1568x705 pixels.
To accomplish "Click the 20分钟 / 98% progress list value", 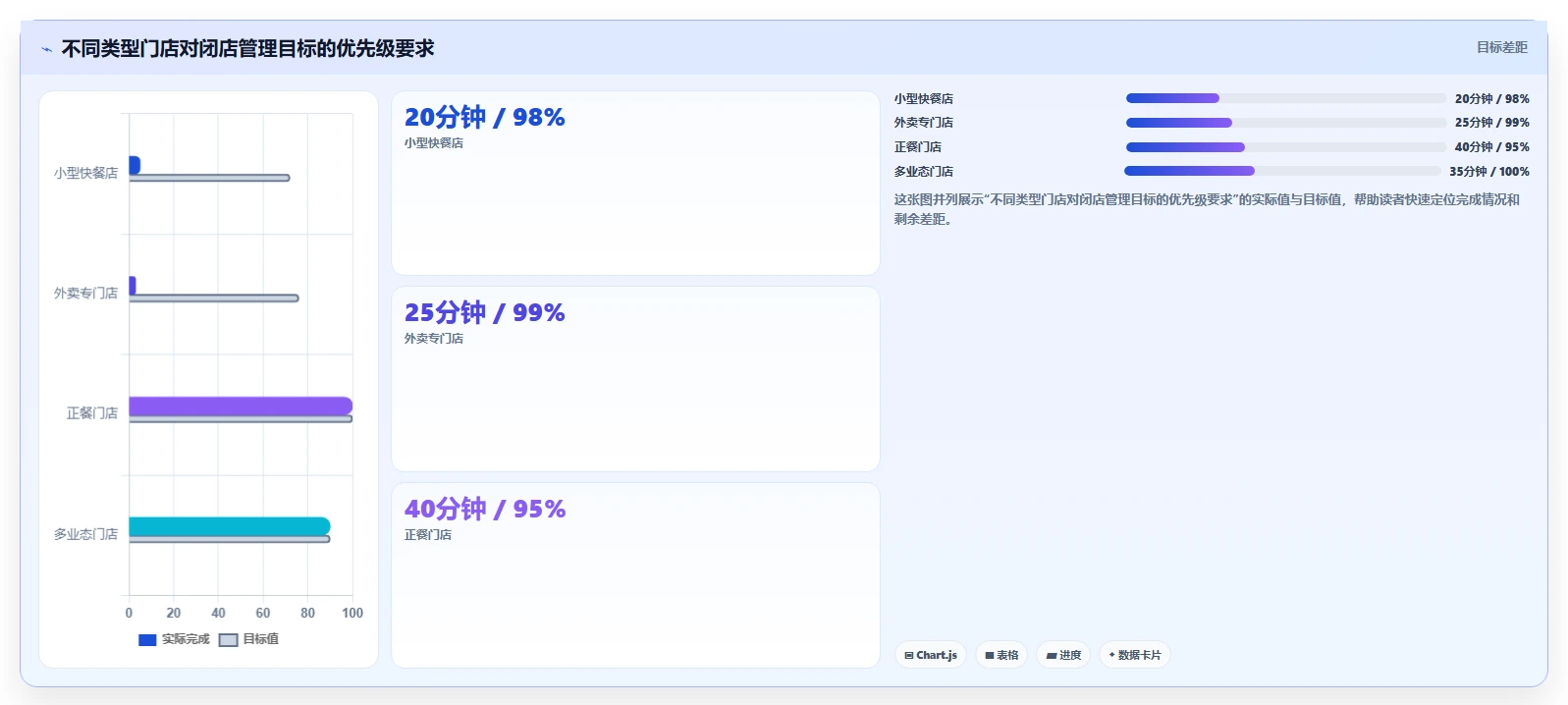I will [1492, 99].
